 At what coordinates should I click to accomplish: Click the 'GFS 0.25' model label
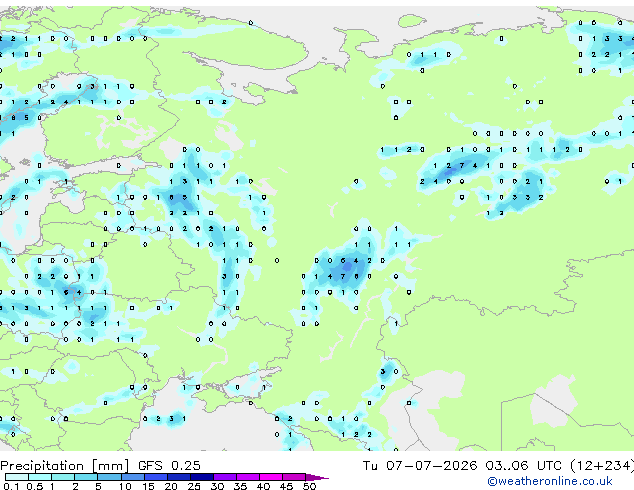click(169, 466)
